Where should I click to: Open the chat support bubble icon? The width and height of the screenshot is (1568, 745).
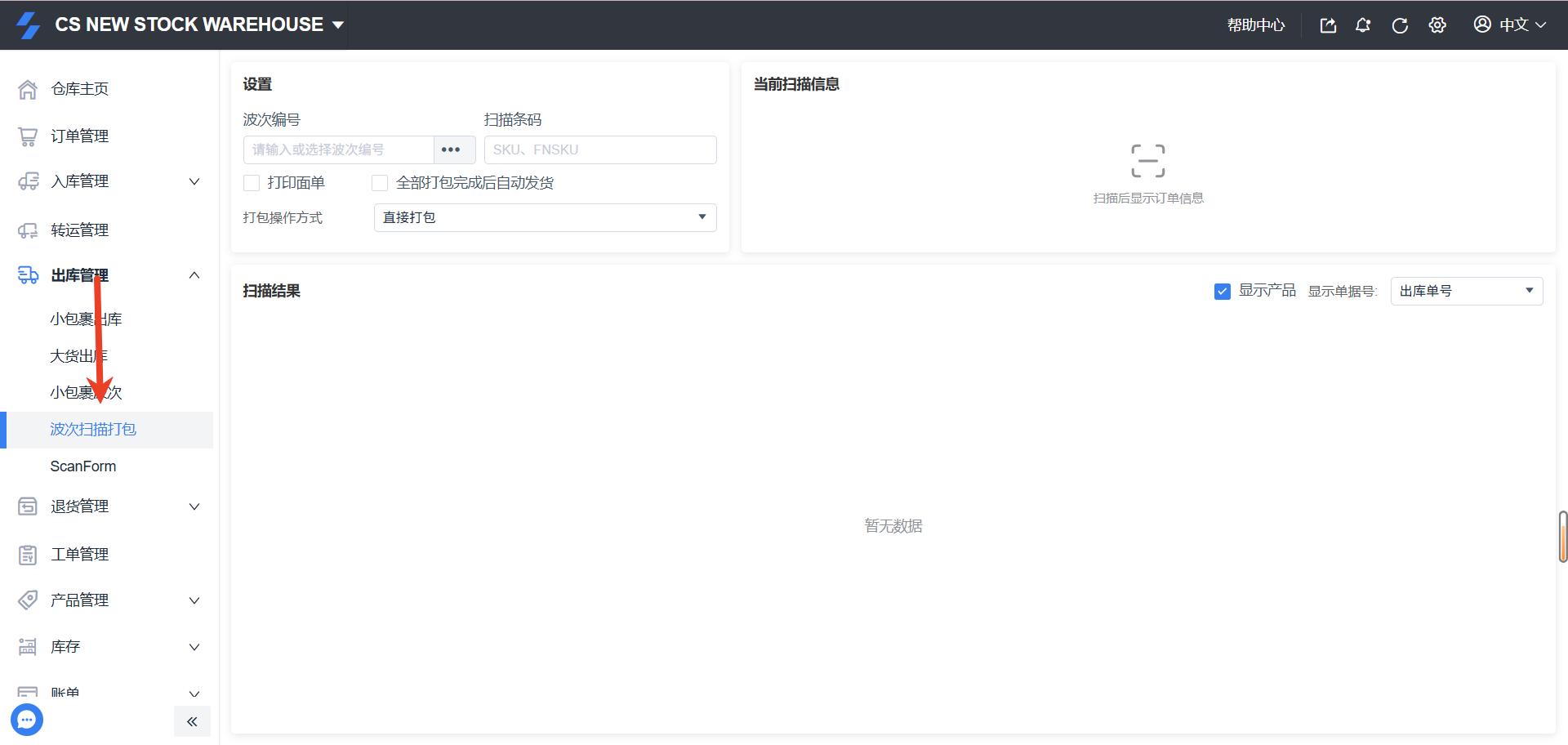27,720
